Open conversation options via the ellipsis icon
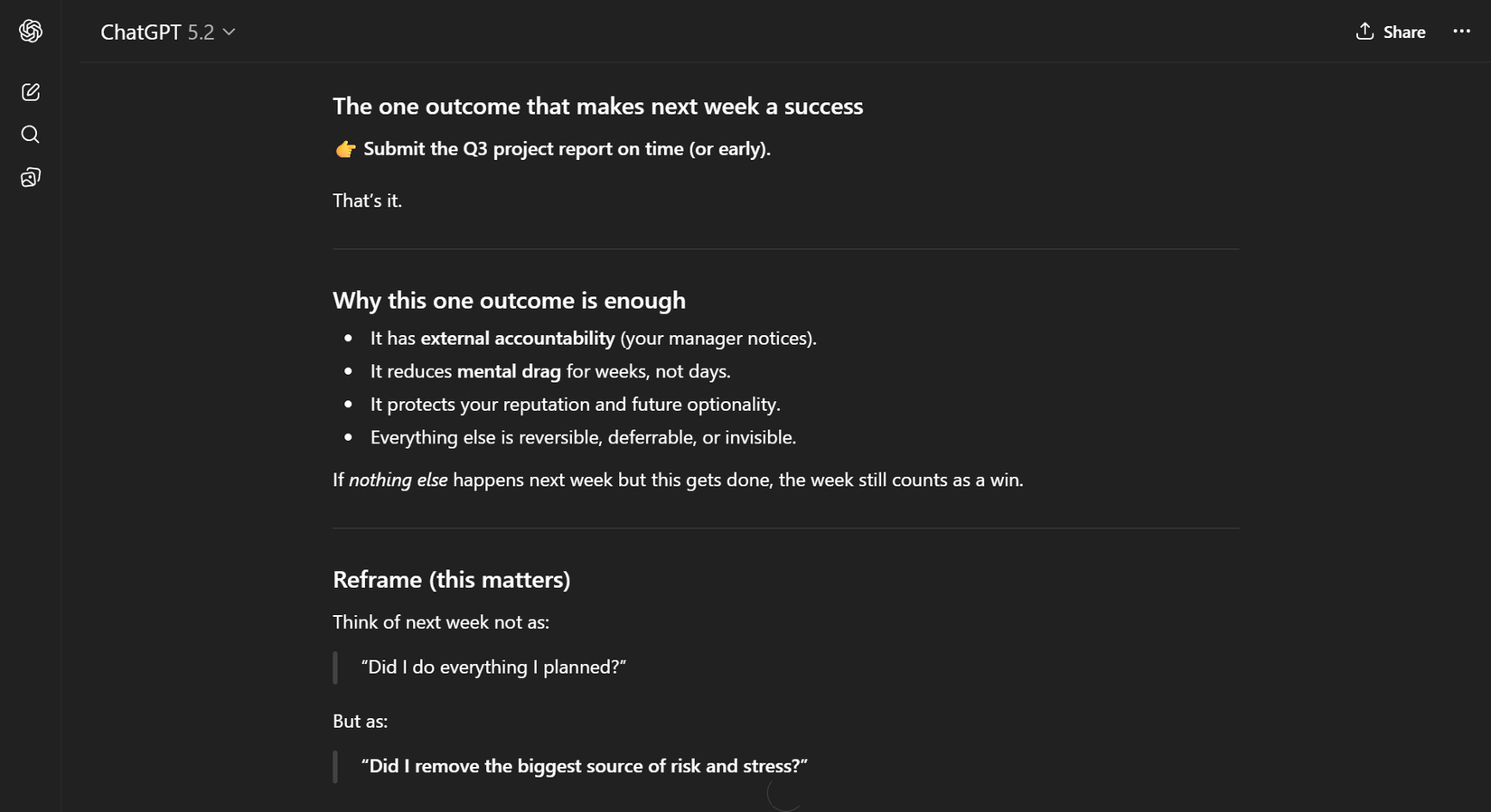The height and width of the screenshot is (812, 1491). pyautogui.click(x=1461, y=31)
